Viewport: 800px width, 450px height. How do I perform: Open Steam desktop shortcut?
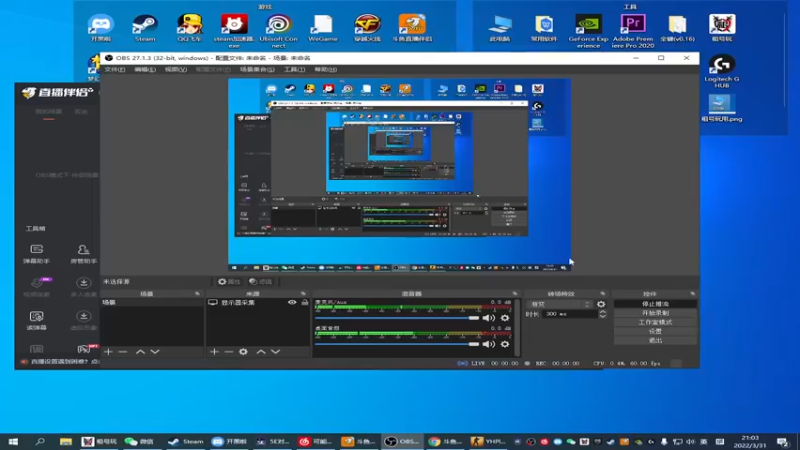pyautogui.click(x=145, y=28)
